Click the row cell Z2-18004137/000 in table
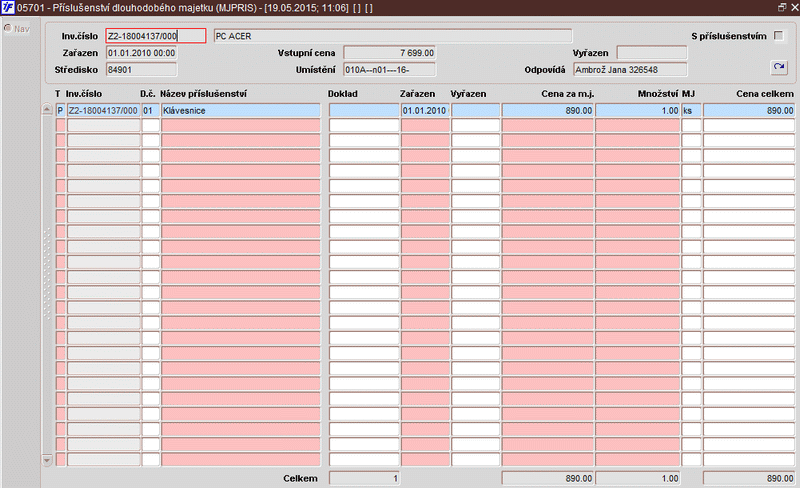Screen dimensions: 800x488 pos(104,110)
